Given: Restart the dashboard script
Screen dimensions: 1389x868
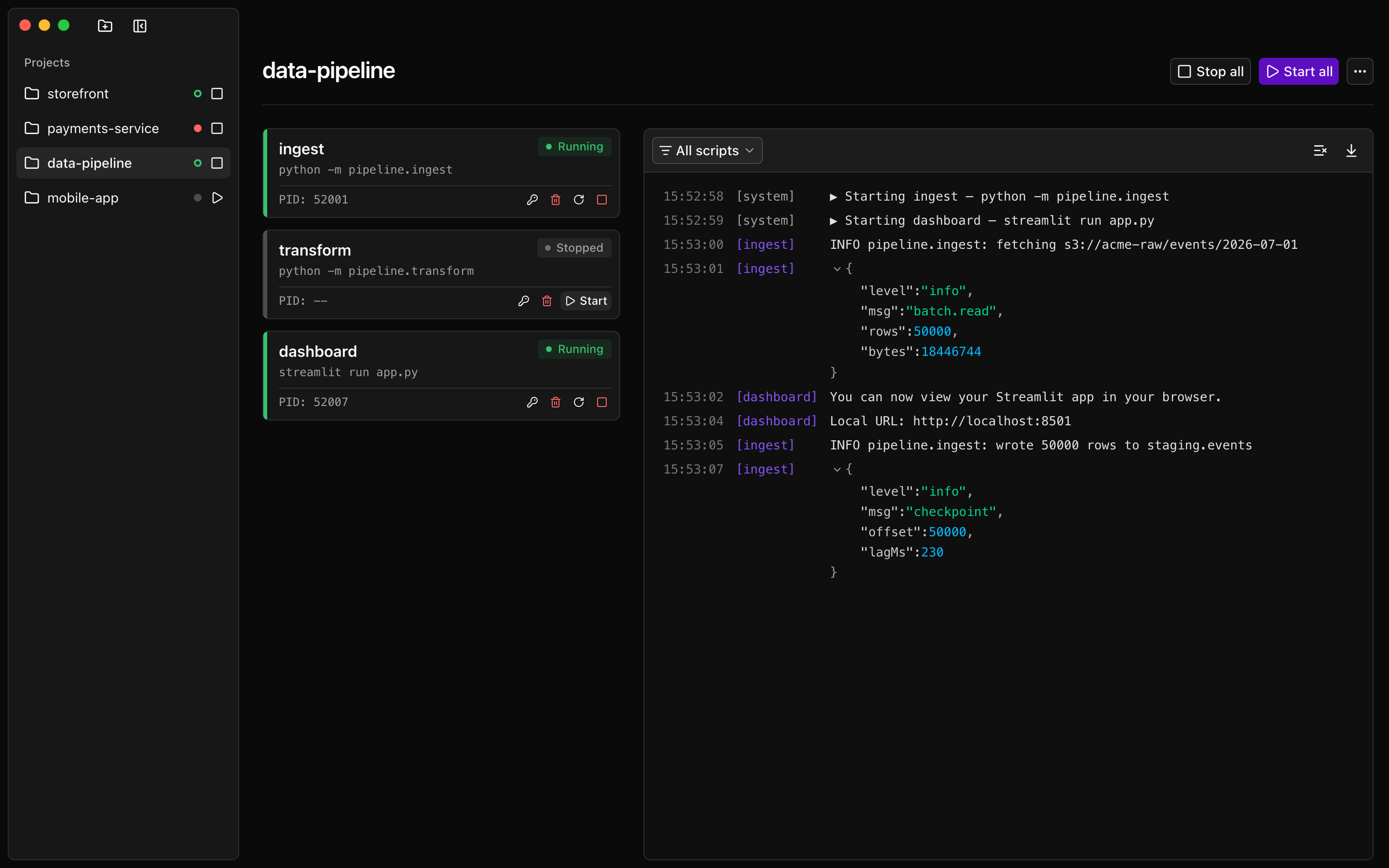Looking at the screenshot, I should (579, 403).
